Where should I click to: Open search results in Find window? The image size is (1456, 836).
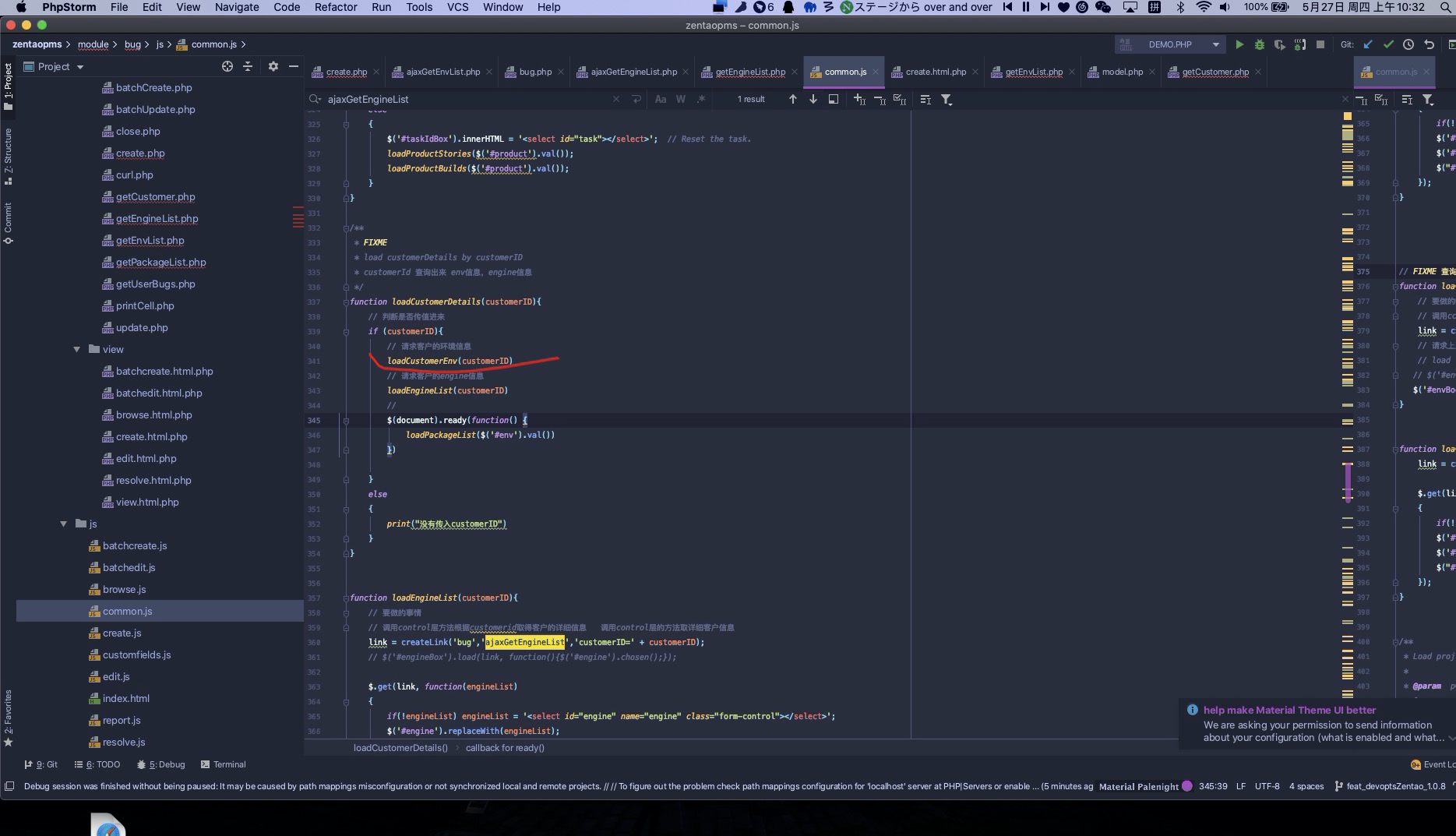(x=833, y=99)
